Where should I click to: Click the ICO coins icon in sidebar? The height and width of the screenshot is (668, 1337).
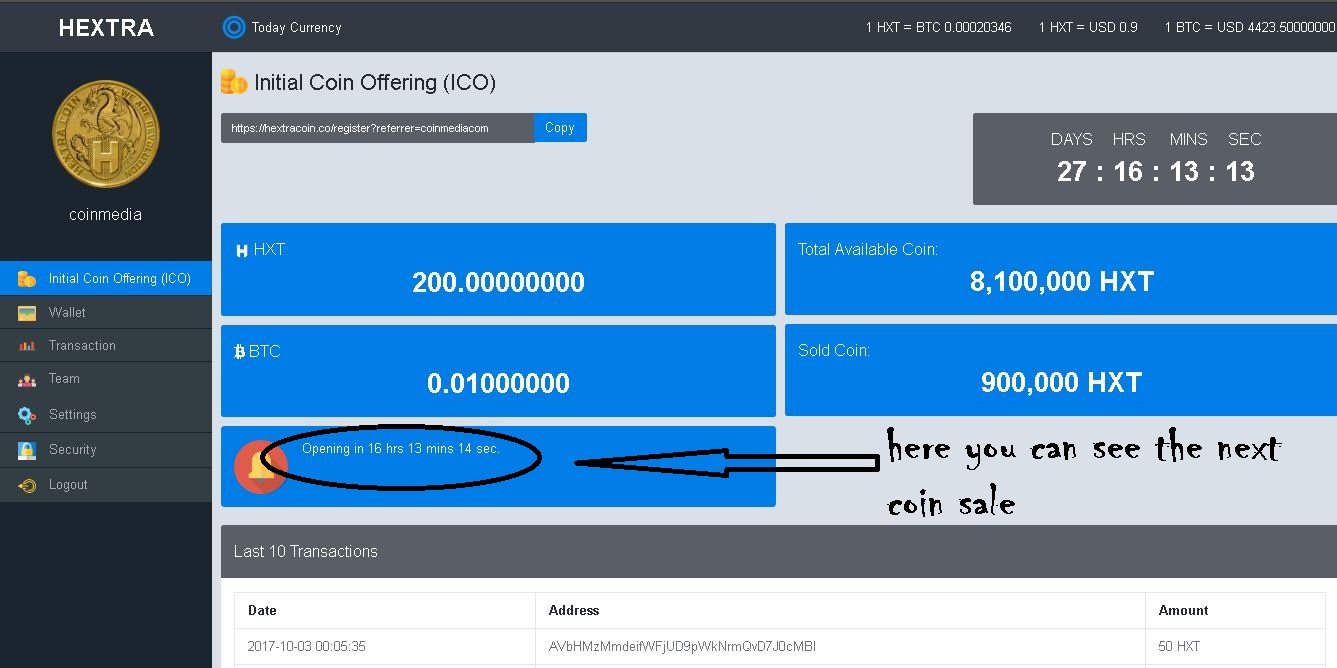[x=27, y=279]
